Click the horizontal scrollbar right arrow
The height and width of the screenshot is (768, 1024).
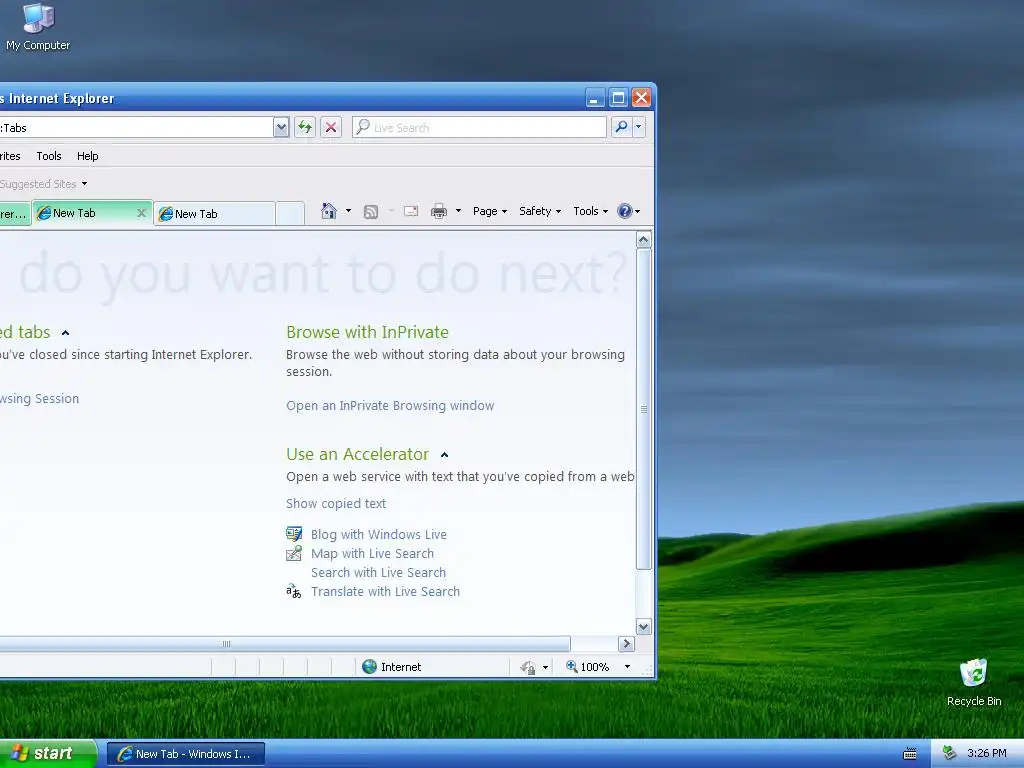(x=626, y=644)
